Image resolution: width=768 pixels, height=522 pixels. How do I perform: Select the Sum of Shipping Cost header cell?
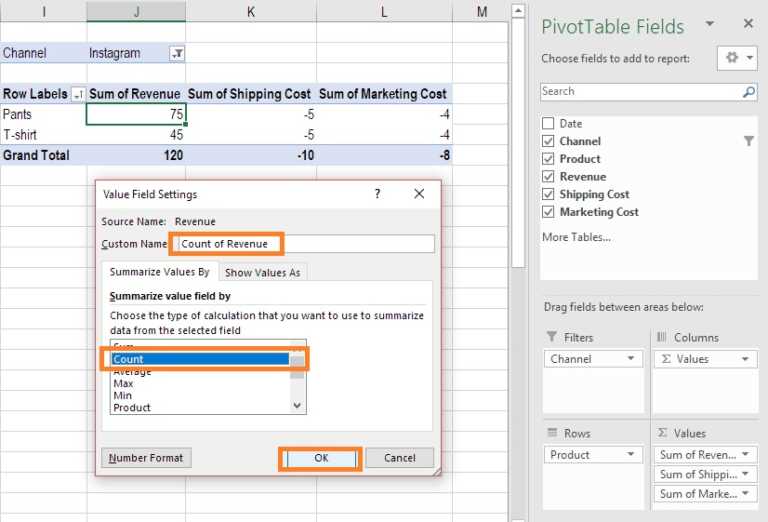251,94
